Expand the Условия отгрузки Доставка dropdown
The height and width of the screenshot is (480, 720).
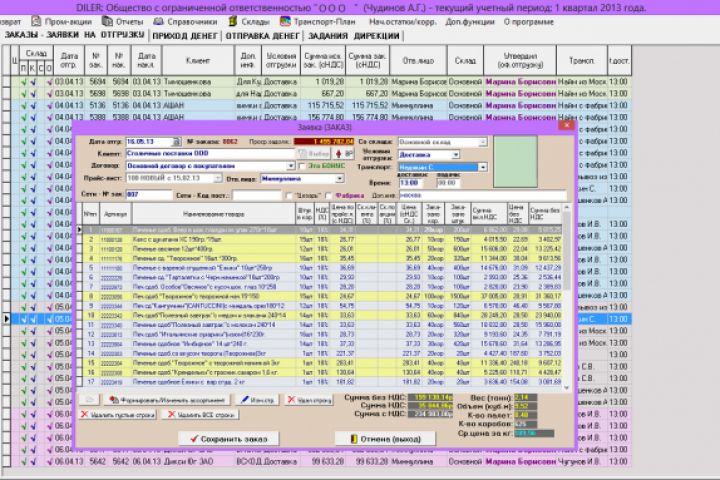[x=456, y=155]
